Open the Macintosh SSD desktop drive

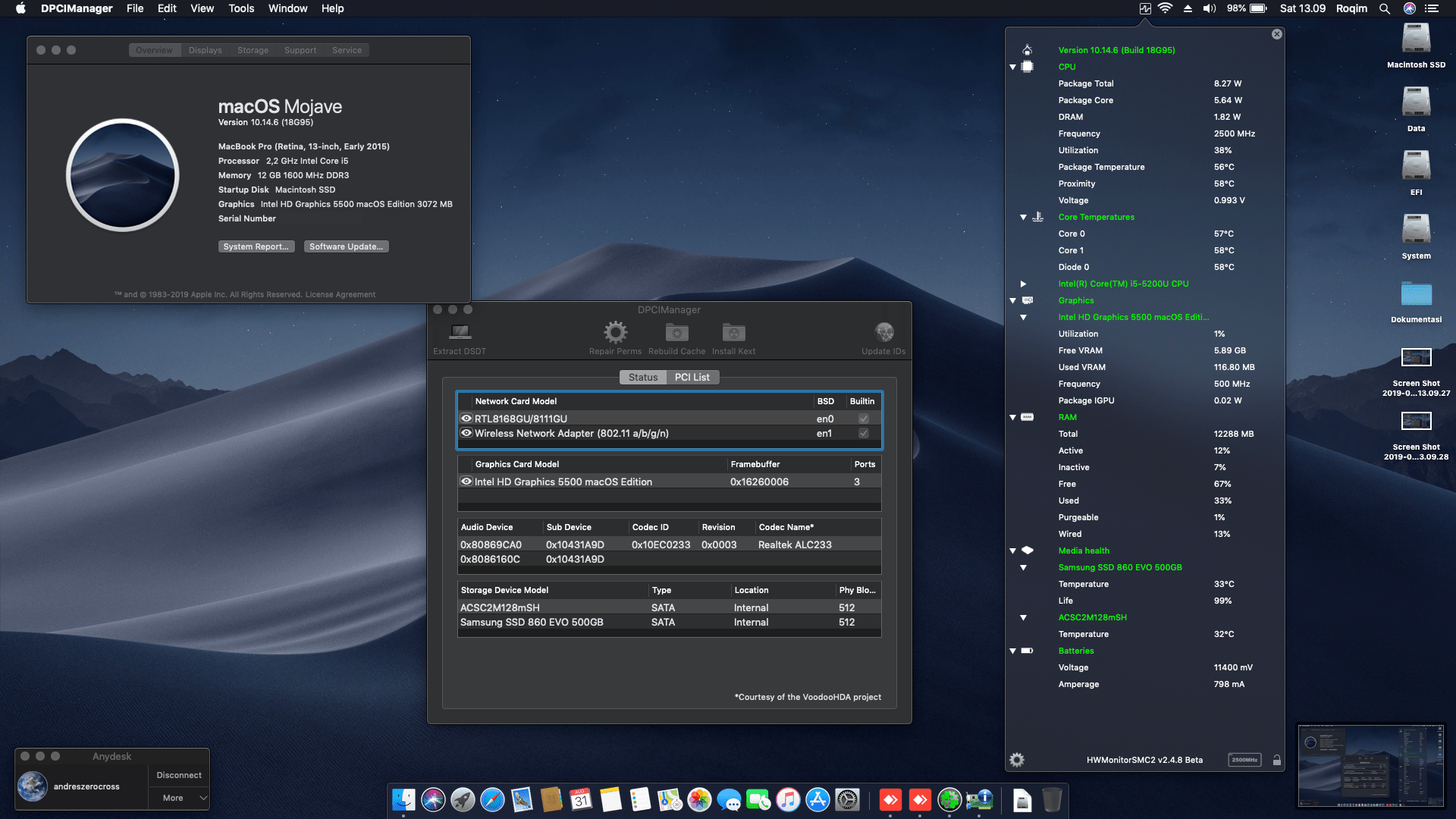[x=1416, y=45]
